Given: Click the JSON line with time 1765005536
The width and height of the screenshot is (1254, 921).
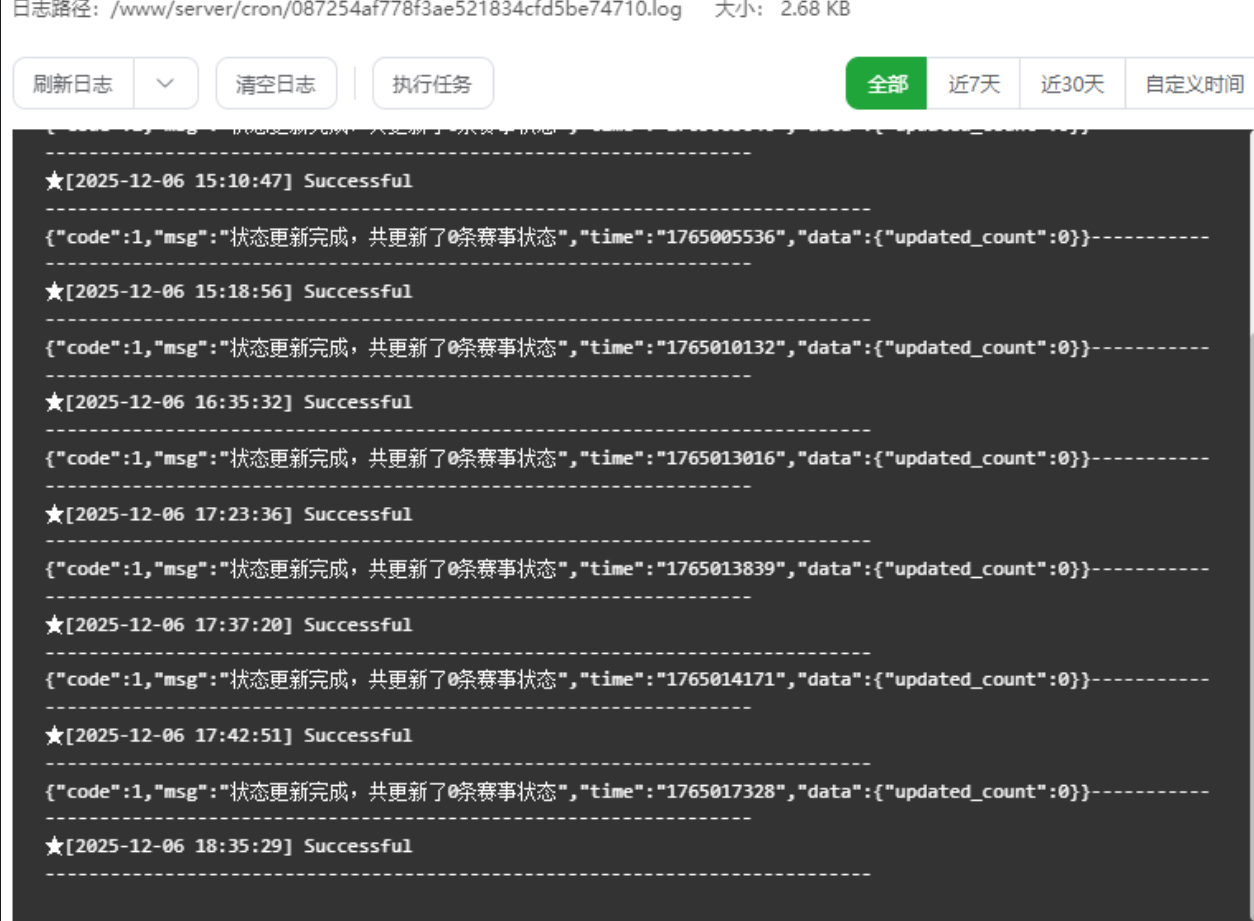Looking at the screenshot, I should (x=570, y=238).
